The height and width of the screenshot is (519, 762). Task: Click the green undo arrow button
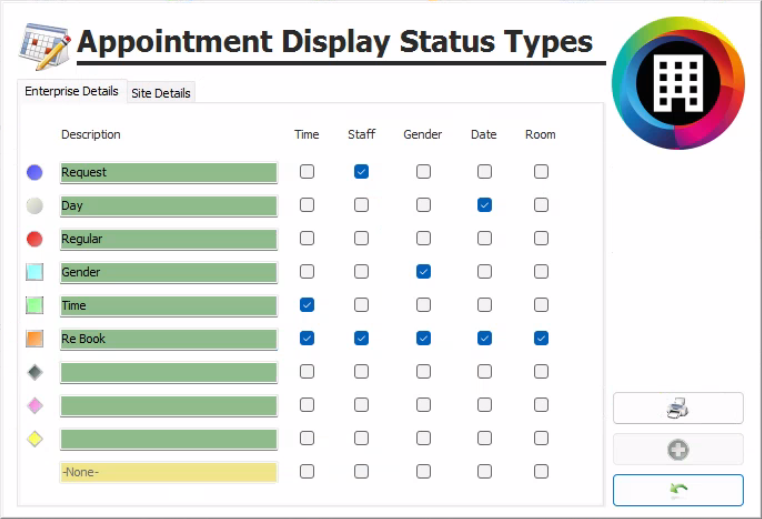click(x=678, y=490)
